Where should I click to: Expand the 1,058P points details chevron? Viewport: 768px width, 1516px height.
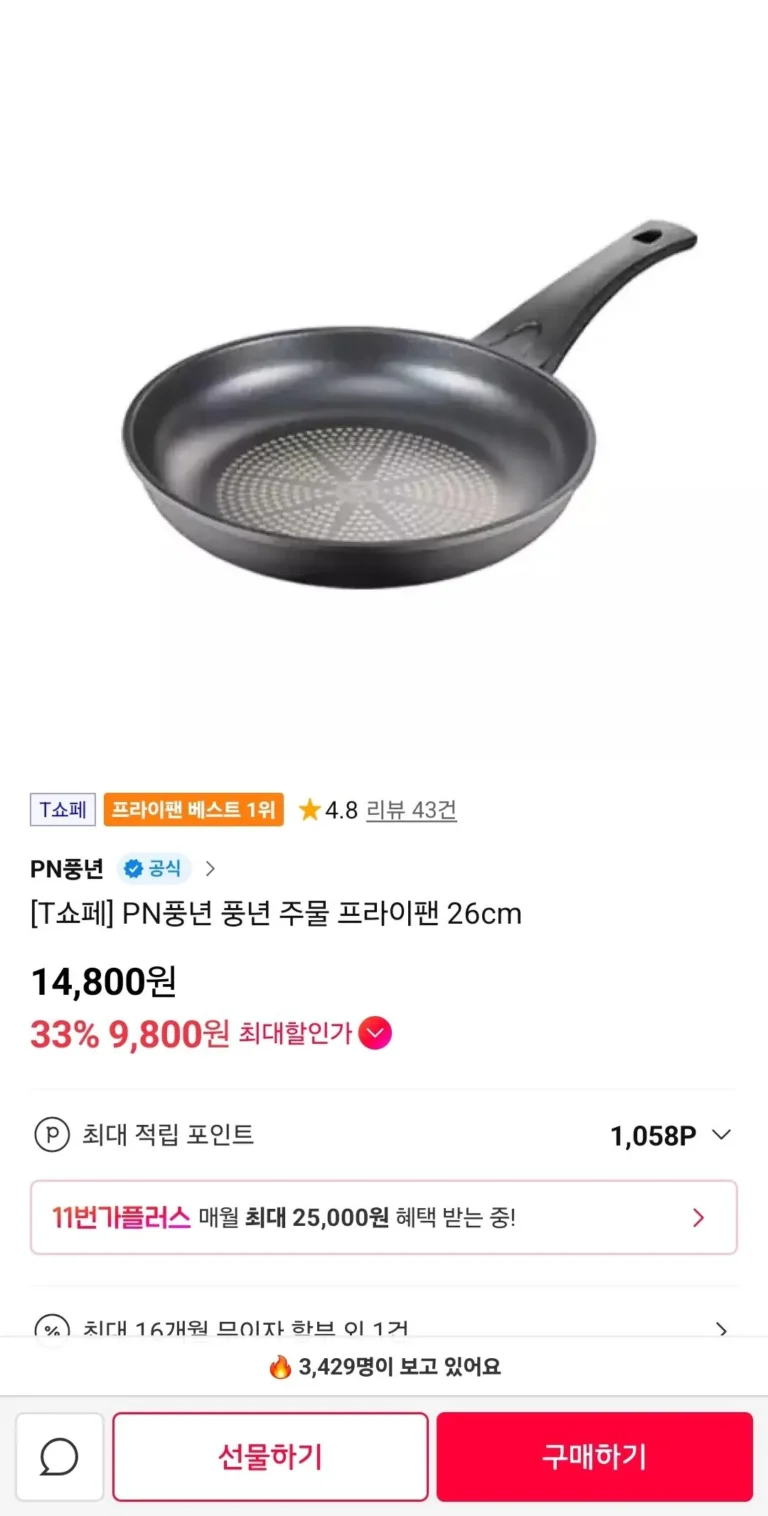pyautogui.click(x=721, y=1135)
